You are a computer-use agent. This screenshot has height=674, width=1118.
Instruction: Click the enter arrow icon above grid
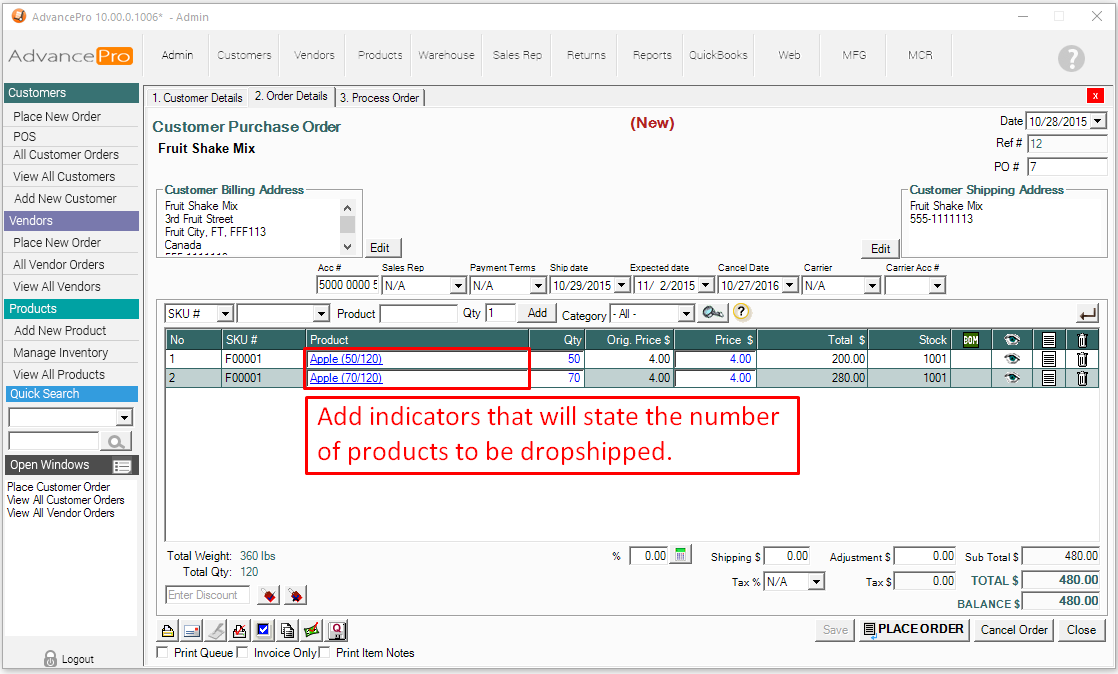tap(1088, 314)
